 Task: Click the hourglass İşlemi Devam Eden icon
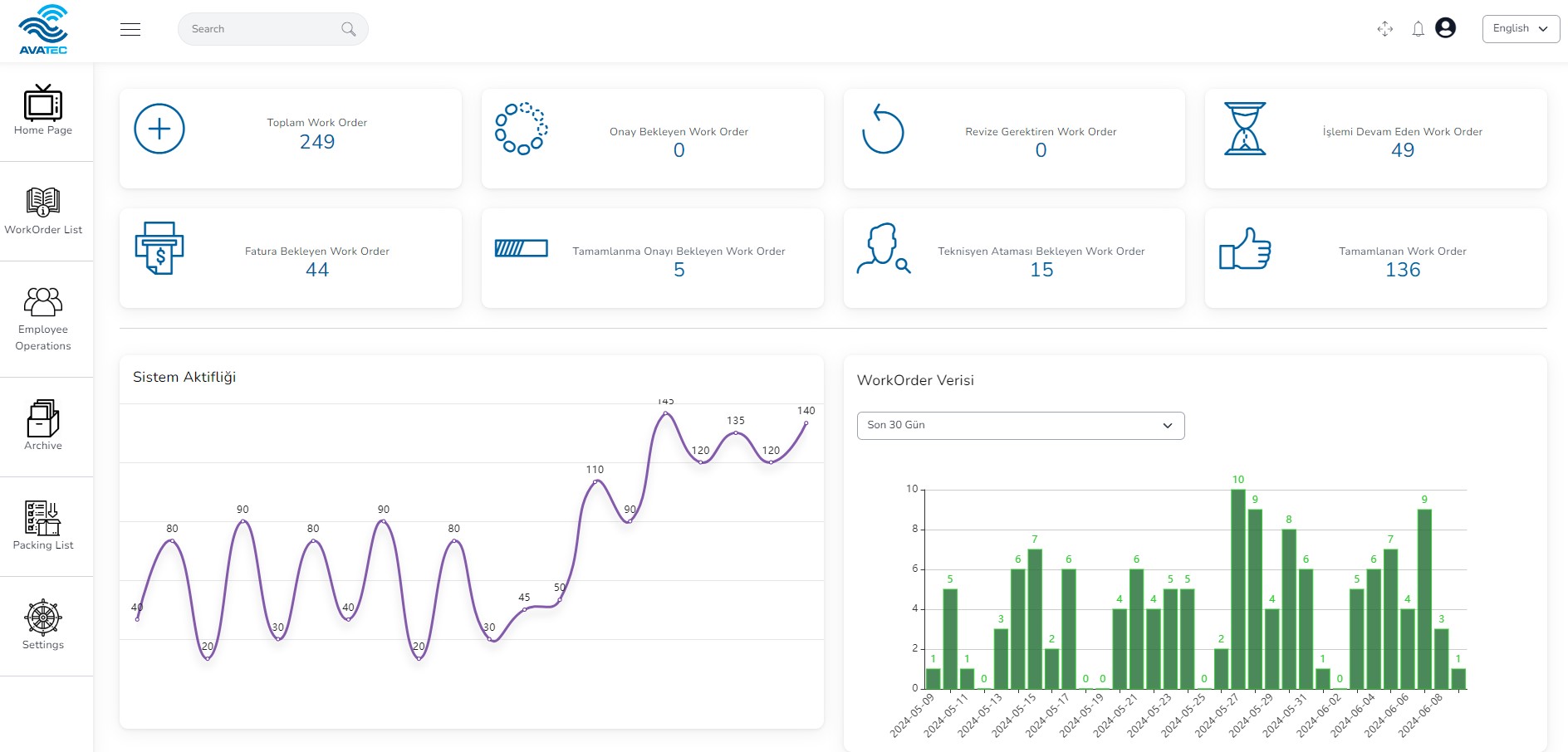pos(1245,129)
